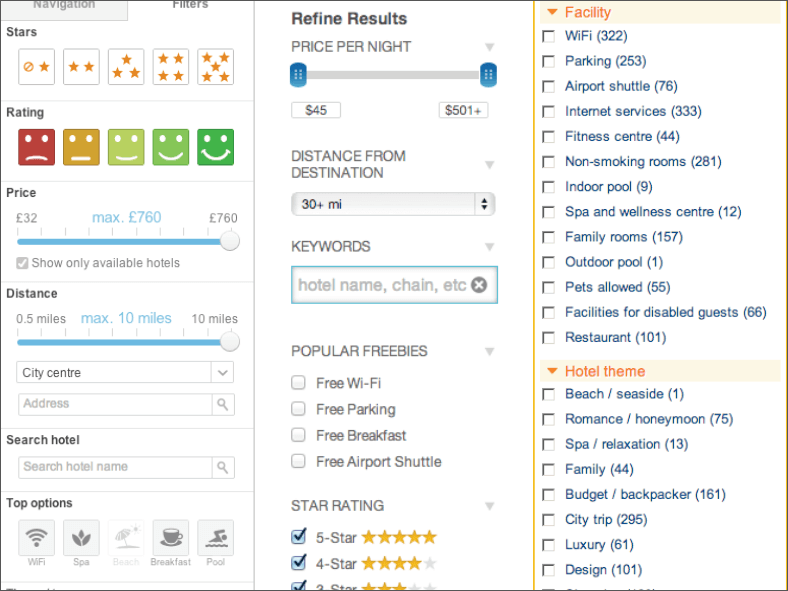This screenshot has height=591, width=788.
Task: Clear the keywords field with the X icon
Action: coord(479,285)
